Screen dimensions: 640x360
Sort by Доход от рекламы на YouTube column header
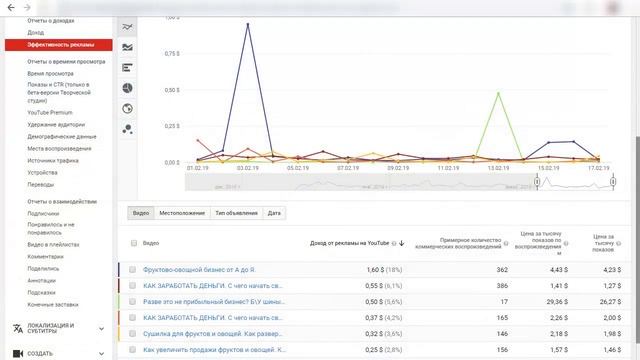pos(349,243)
